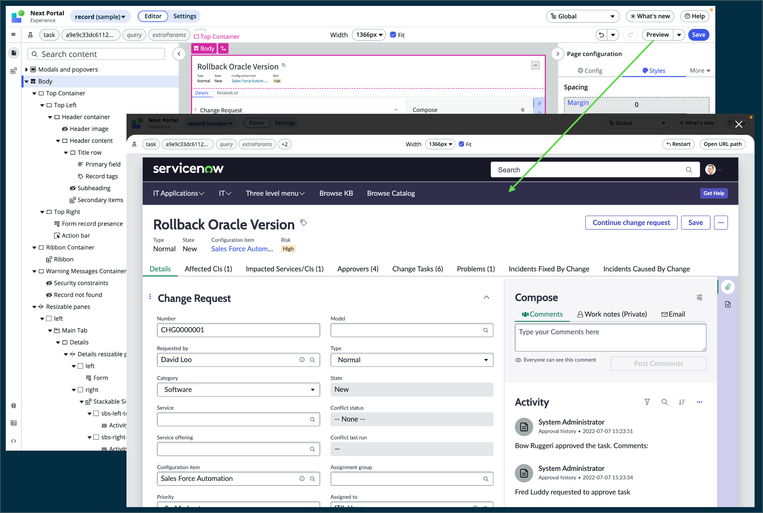Screen dimensions: 763x513
Task: Open user avatar menu in portal header
Action: tap(710, 169)
